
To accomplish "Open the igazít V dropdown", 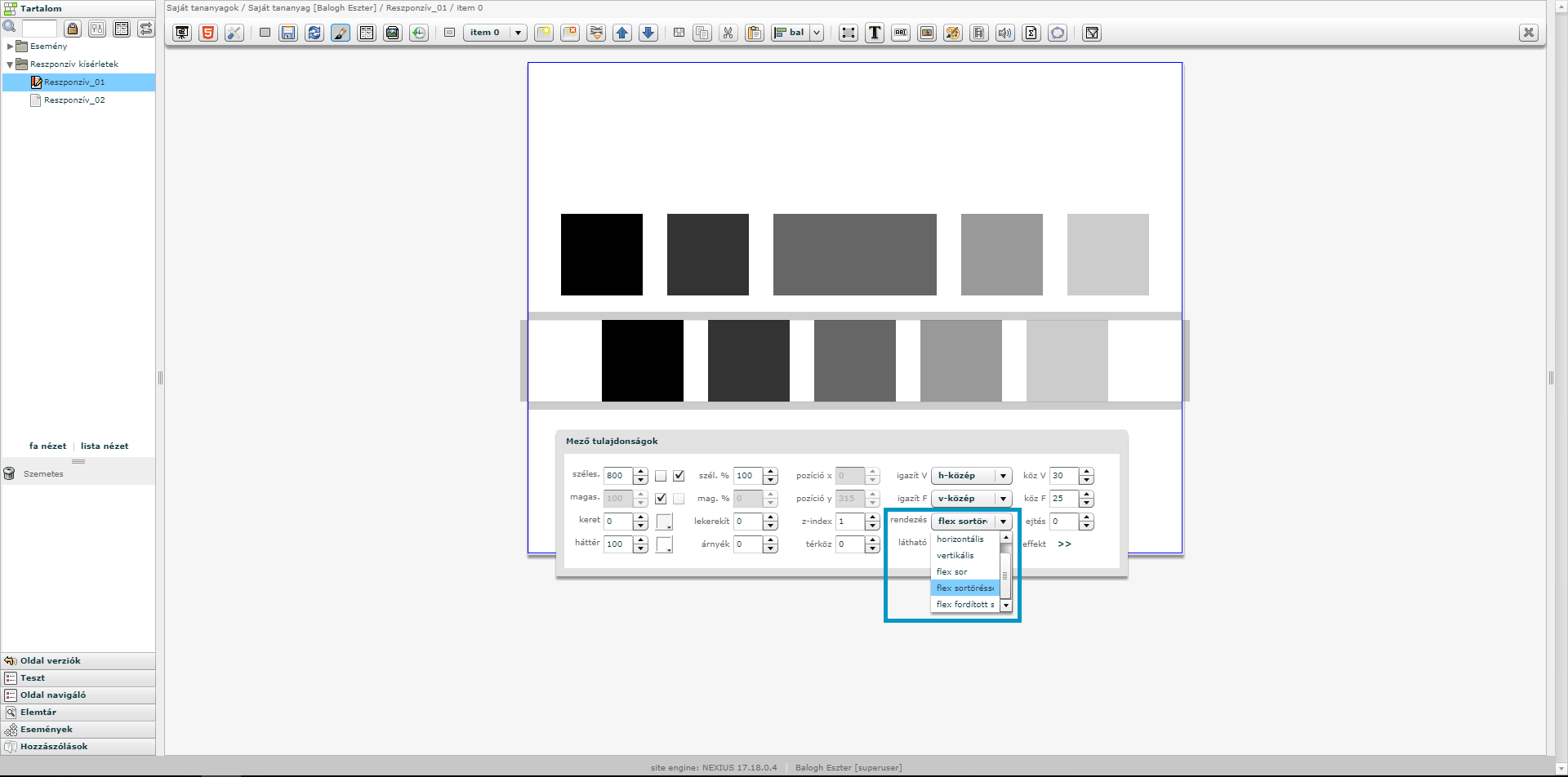I will pyautogui.click(x=971, y=476).
